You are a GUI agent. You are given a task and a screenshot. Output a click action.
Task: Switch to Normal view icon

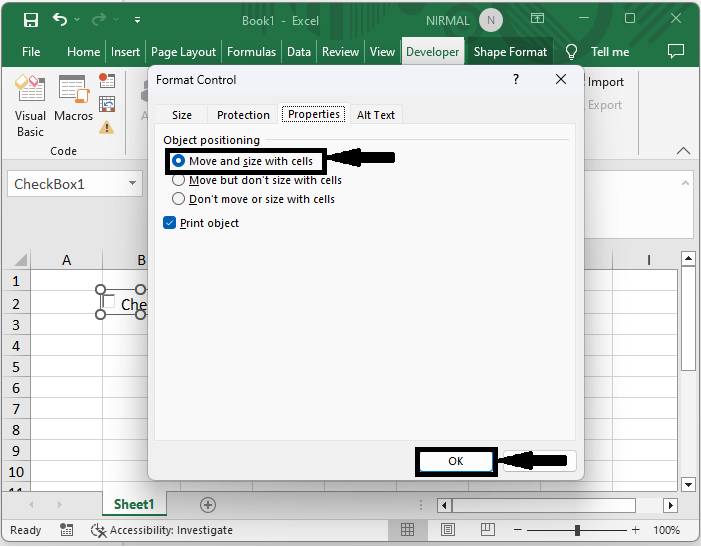(x=407, y=530)
